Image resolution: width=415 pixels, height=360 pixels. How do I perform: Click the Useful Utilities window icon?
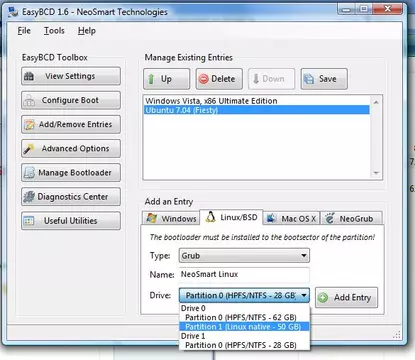(x=29, y=221)
